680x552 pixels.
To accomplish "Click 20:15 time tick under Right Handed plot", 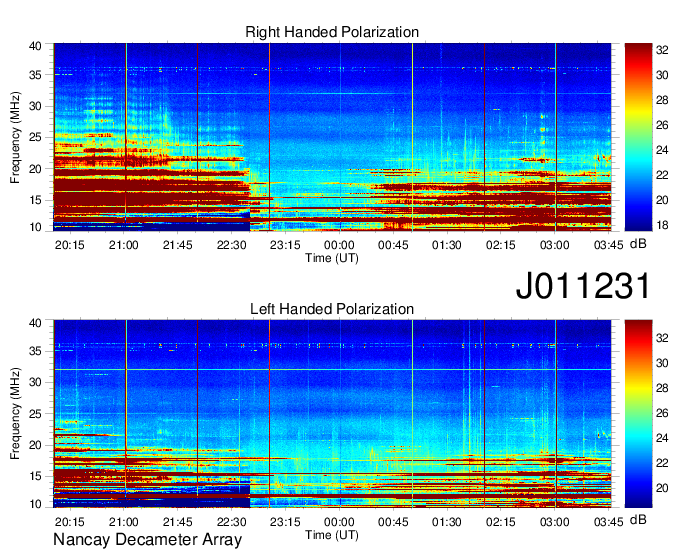I will tap(70, 245).
